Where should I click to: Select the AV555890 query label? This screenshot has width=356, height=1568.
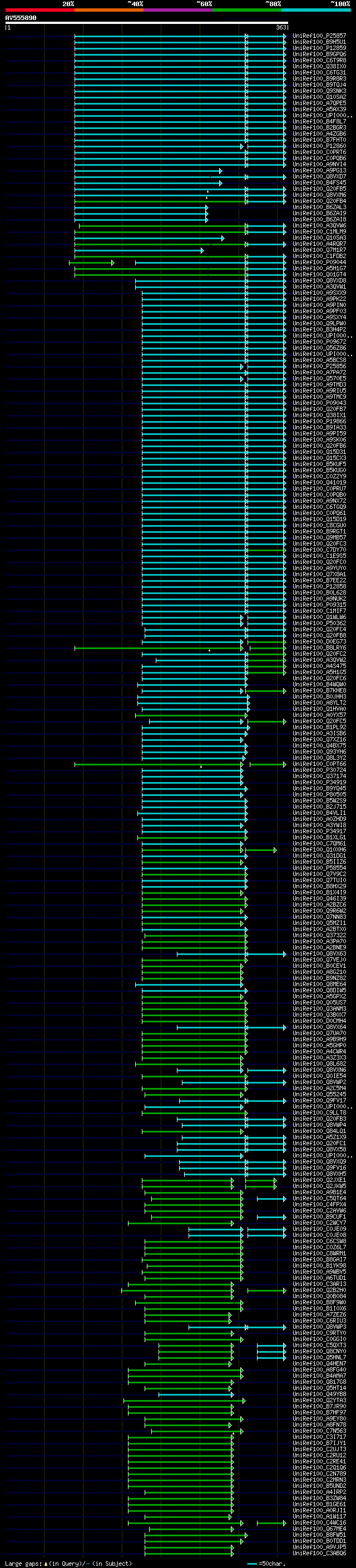click(x=21, y=18)
